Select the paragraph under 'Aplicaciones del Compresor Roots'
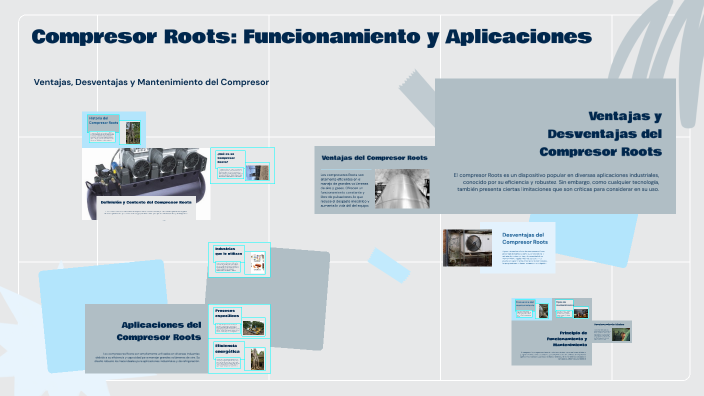Screen dimensions: 704x396 coord(147,357)
